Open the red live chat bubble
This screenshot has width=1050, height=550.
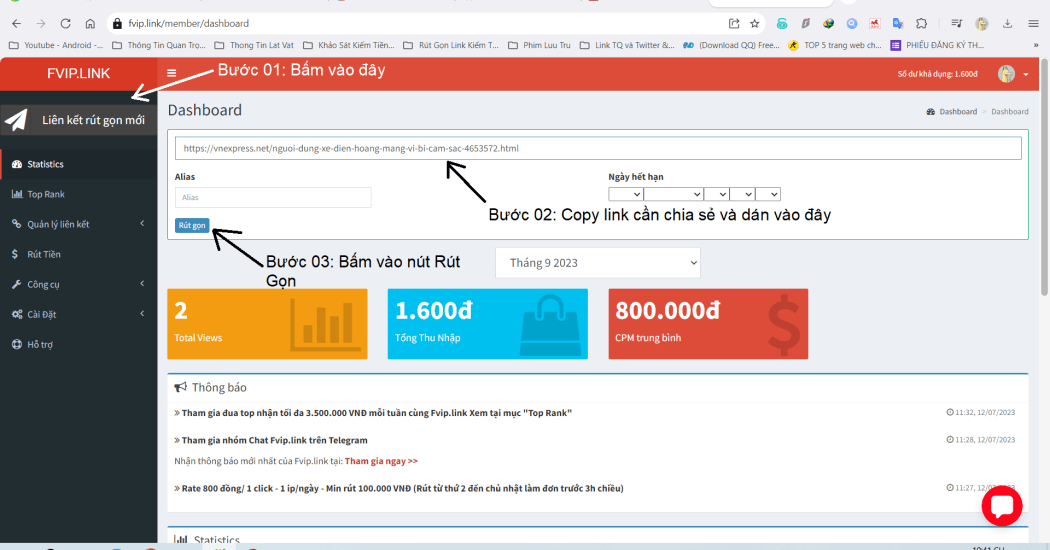coord(1002,506)
